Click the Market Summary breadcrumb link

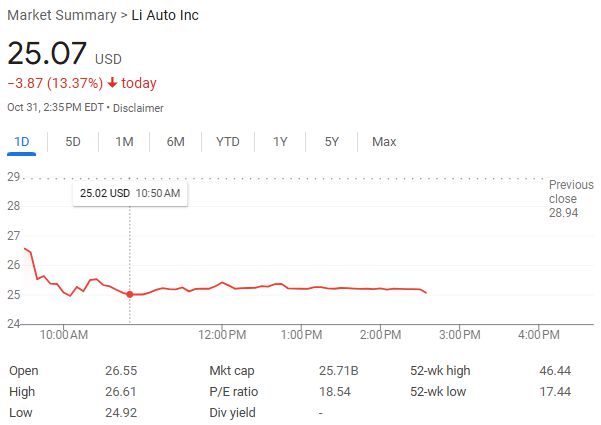tap(62, 16)
